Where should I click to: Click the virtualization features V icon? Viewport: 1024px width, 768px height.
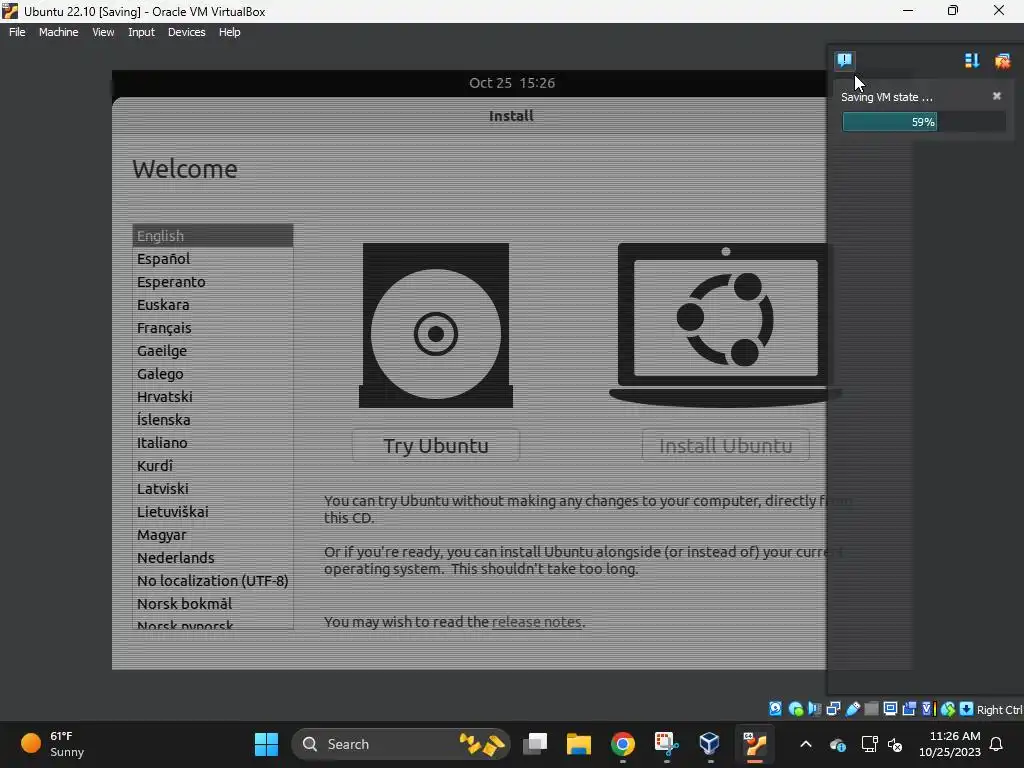[928, 709]
